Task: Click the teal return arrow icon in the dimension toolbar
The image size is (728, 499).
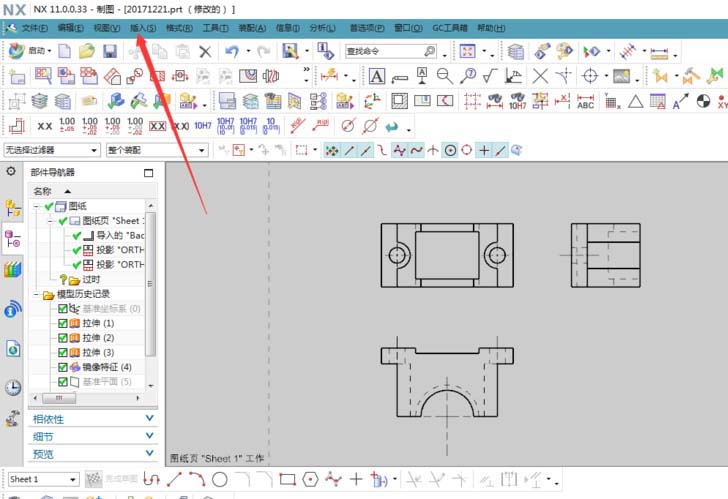Action: pyautogui.click(x=392, y=126)
